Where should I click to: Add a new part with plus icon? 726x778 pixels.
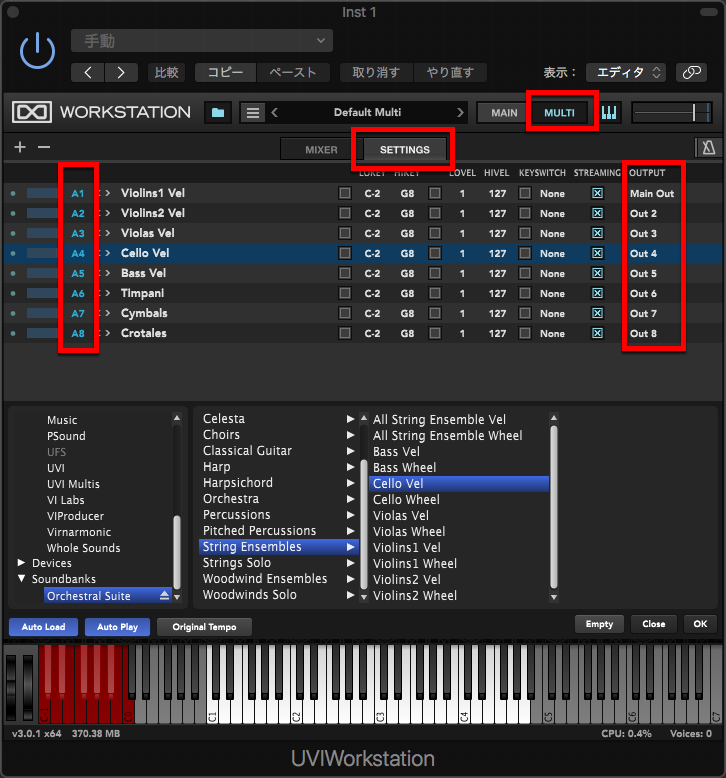pyautogui.click(x=20, y=147)
